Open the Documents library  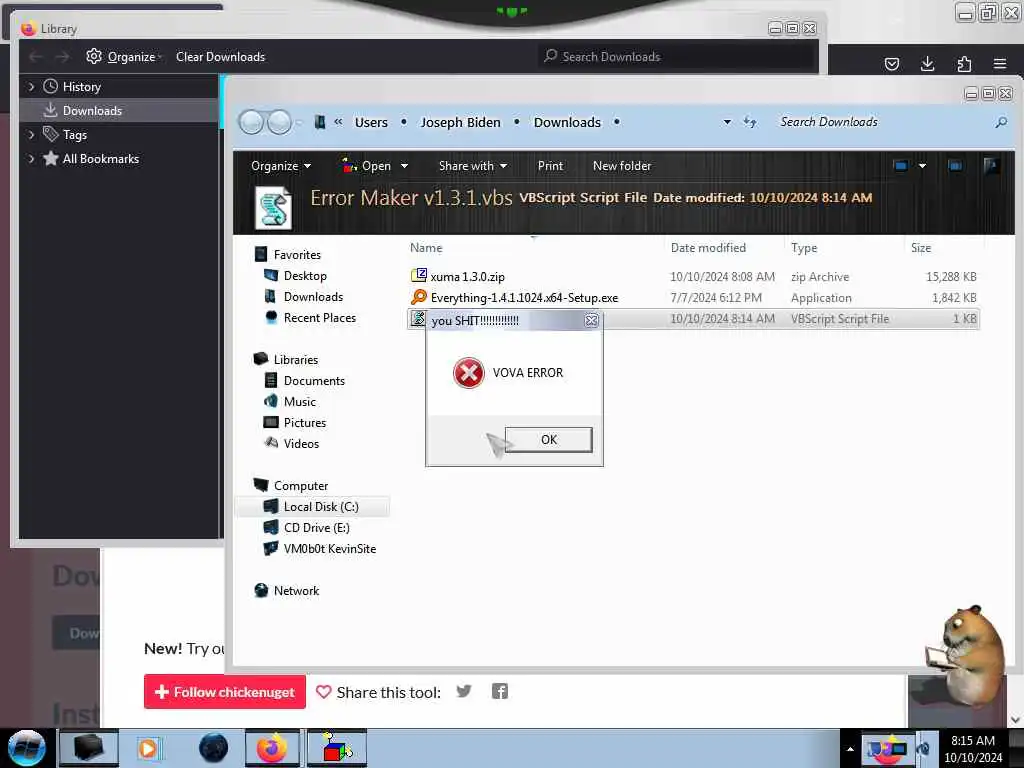[x=314, y=381]
